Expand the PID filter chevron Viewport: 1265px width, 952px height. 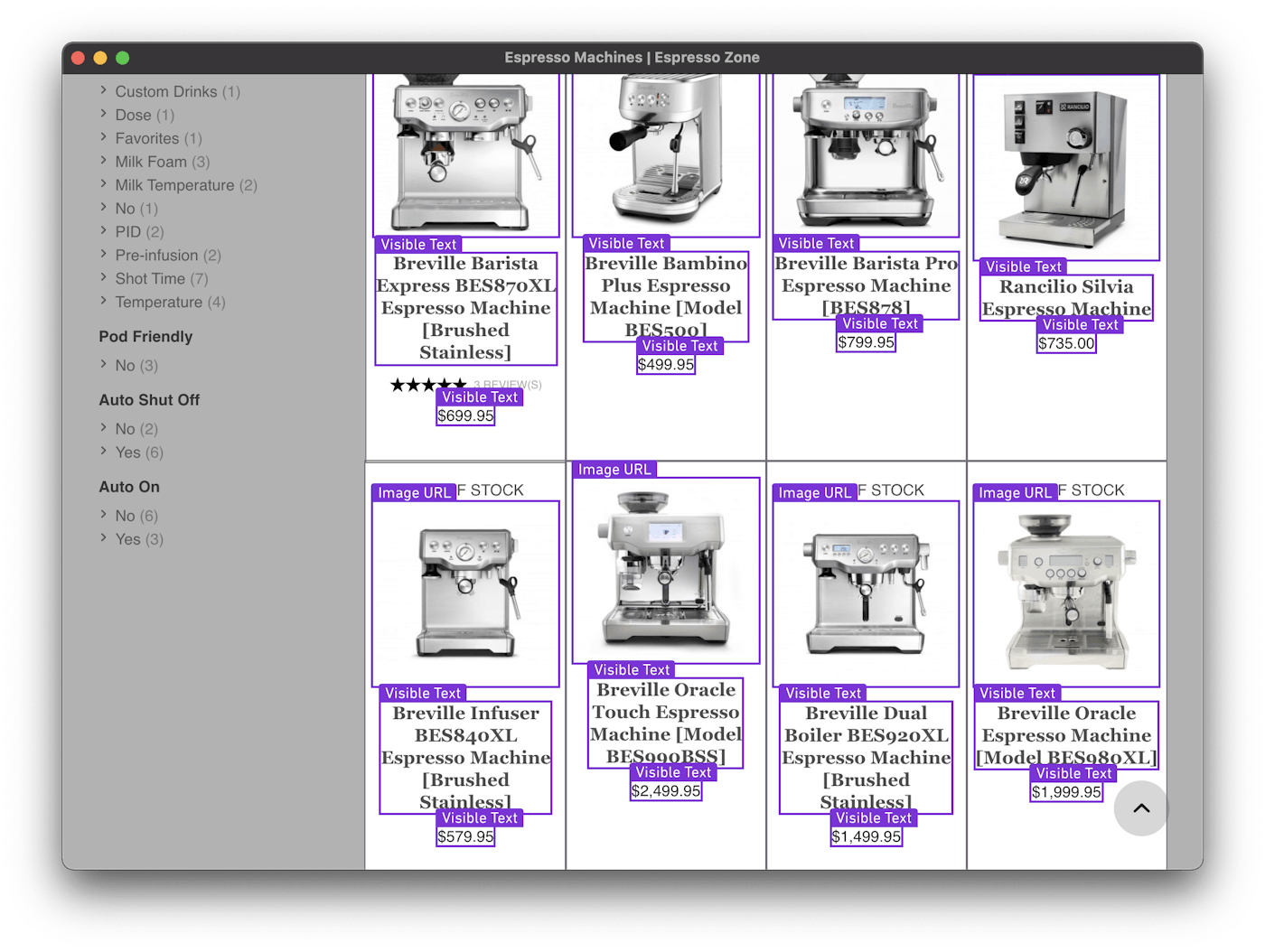[103, 231]
